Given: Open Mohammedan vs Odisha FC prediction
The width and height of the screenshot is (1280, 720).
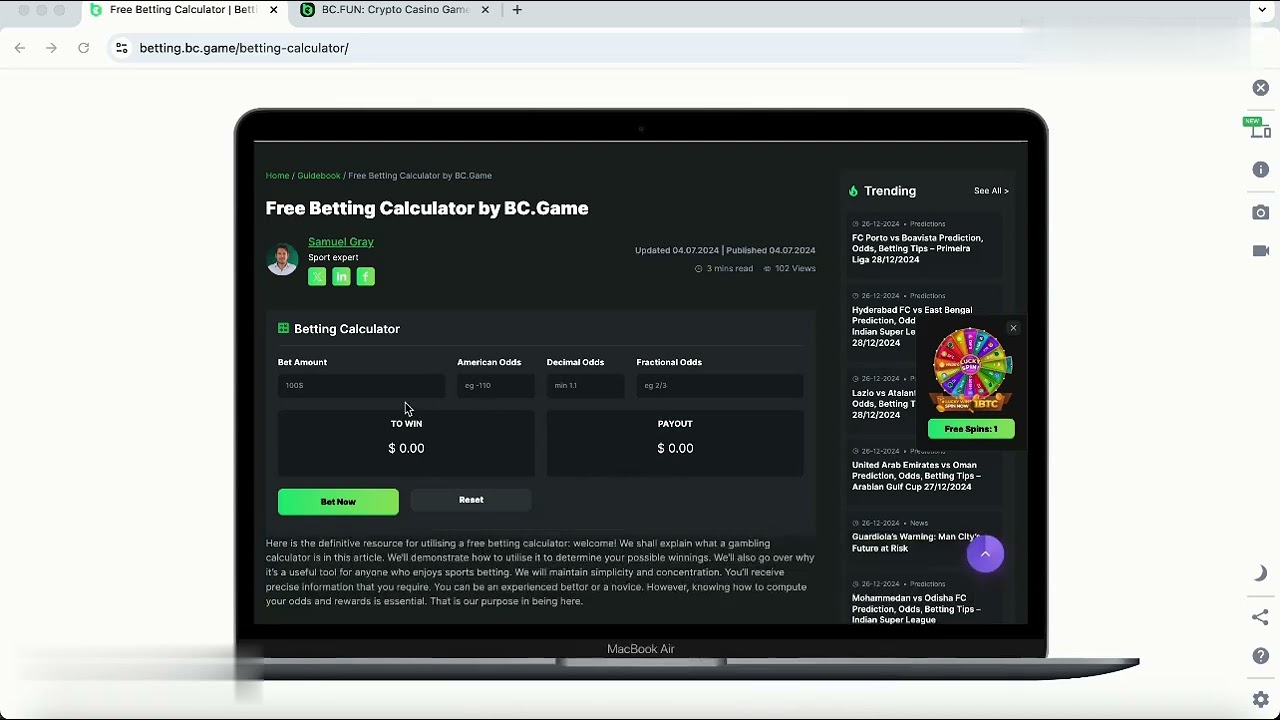Looking at the screenshot, I should pos(916,609).
